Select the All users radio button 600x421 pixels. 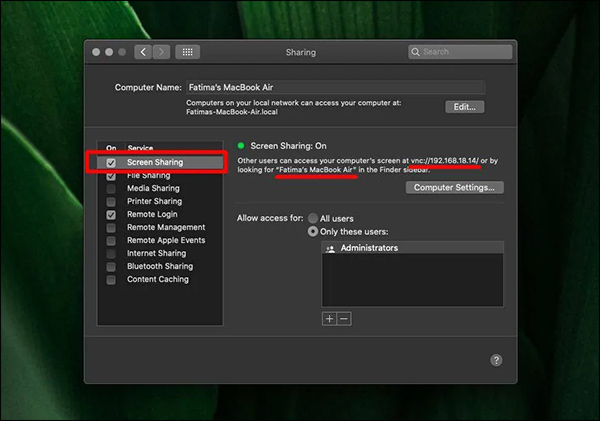coord(313,218)
